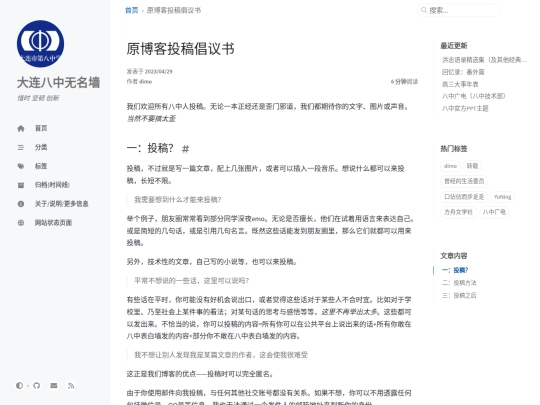Click the article title 原博客投稿倡议书
Viewport: 540px width, 405px height.
(180, 49)
